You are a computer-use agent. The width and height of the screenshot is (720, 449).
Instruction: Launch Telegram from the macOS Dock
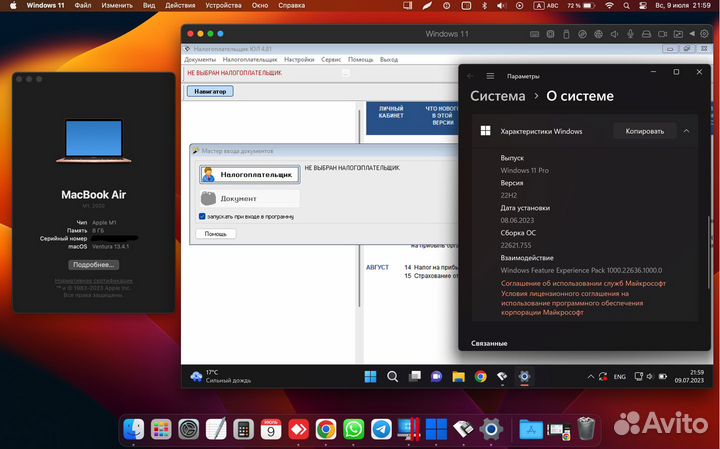tap(381, 429)
